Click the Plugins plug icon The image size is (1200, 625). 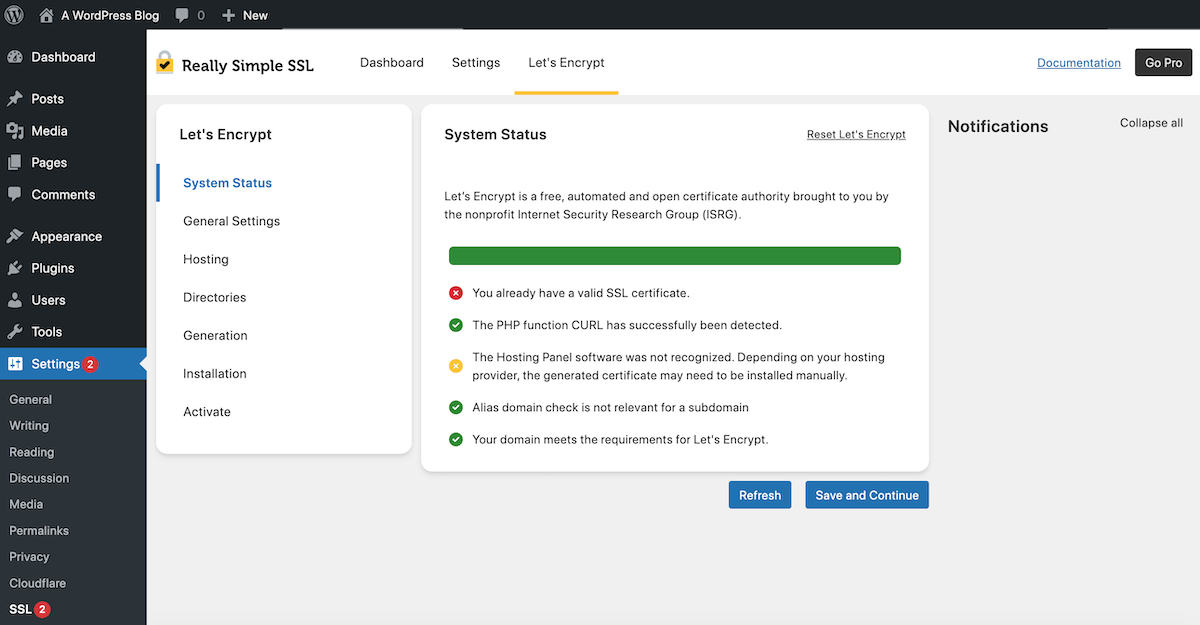pyautogui.click(x=15, y=269)
